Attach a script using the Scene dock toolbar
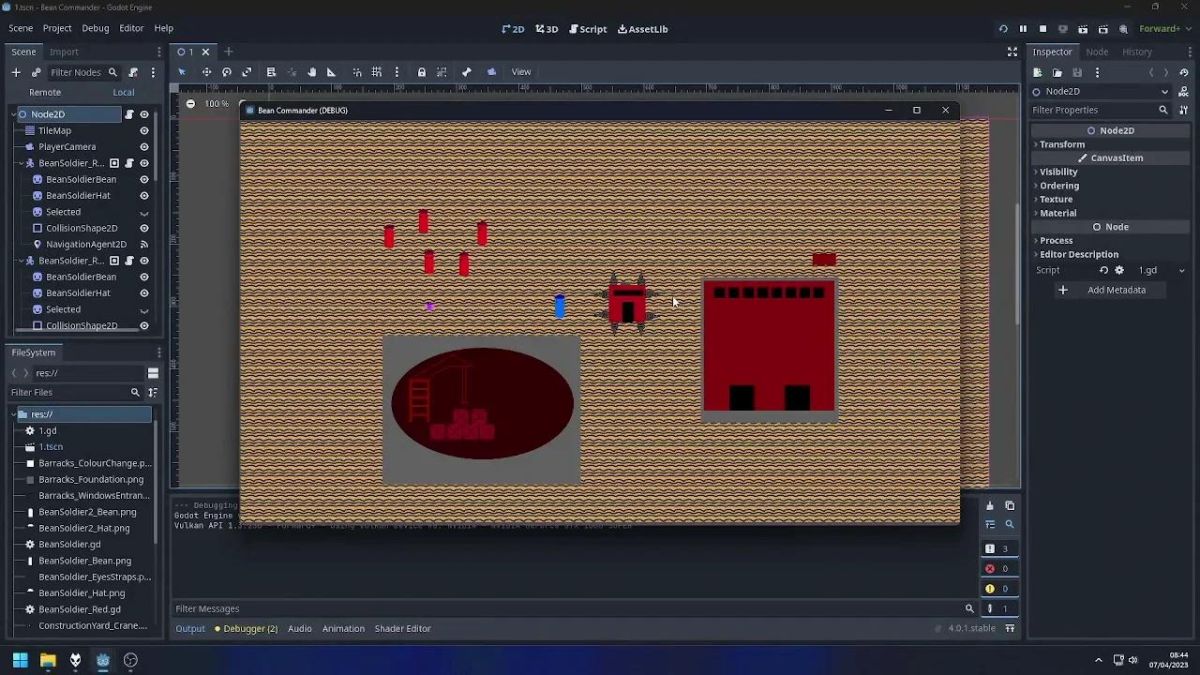Image resolution: width=1200 pixels, height=675 pixels. tap(133, 72)
